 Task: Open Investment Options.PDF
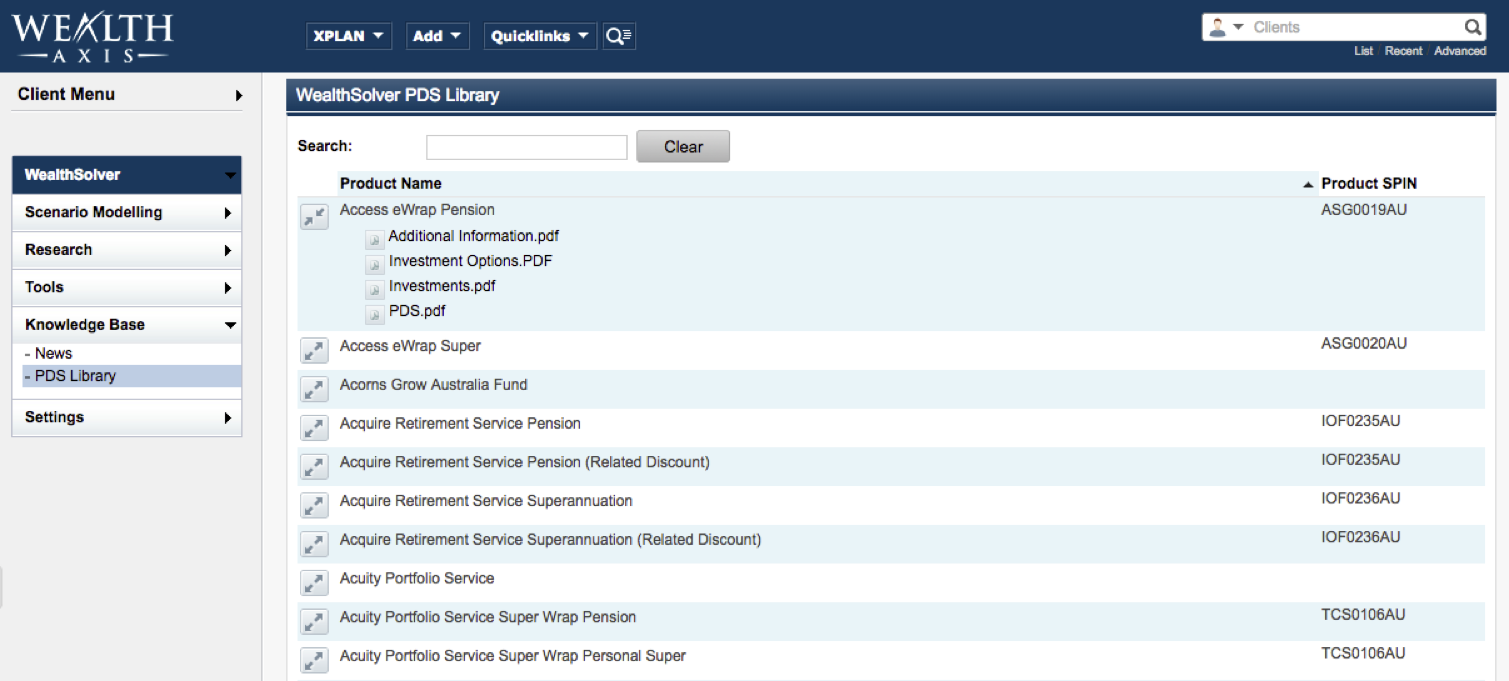(x=471, y=261)
